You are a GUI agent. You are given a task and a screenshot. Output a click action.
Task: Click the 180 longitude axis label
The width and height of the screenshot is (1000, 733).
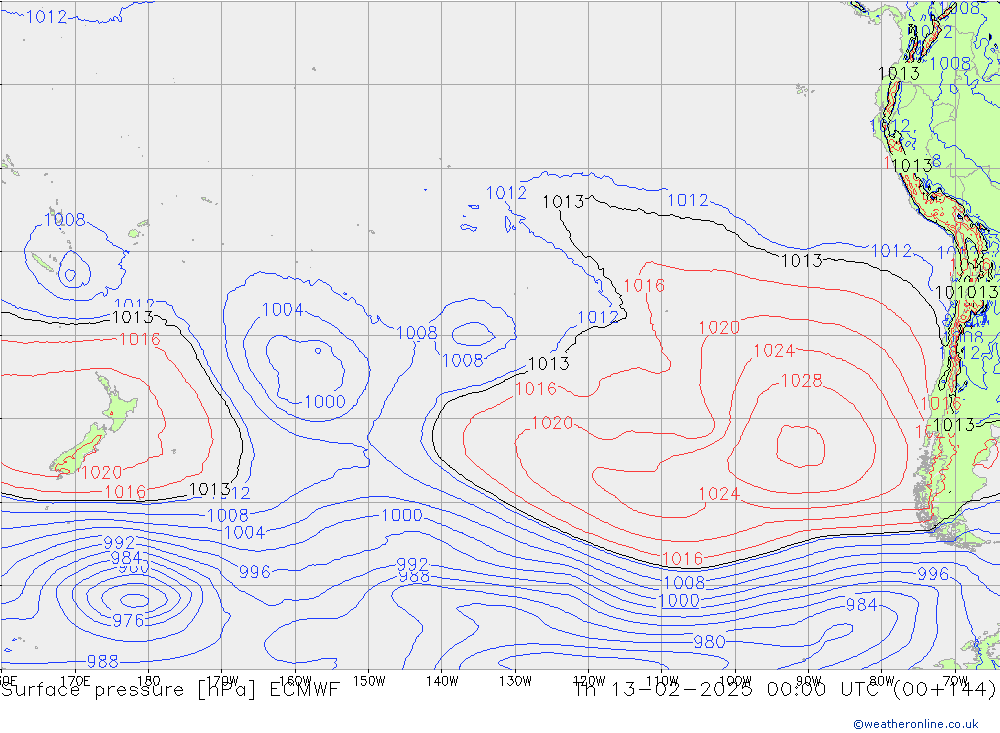149,681
